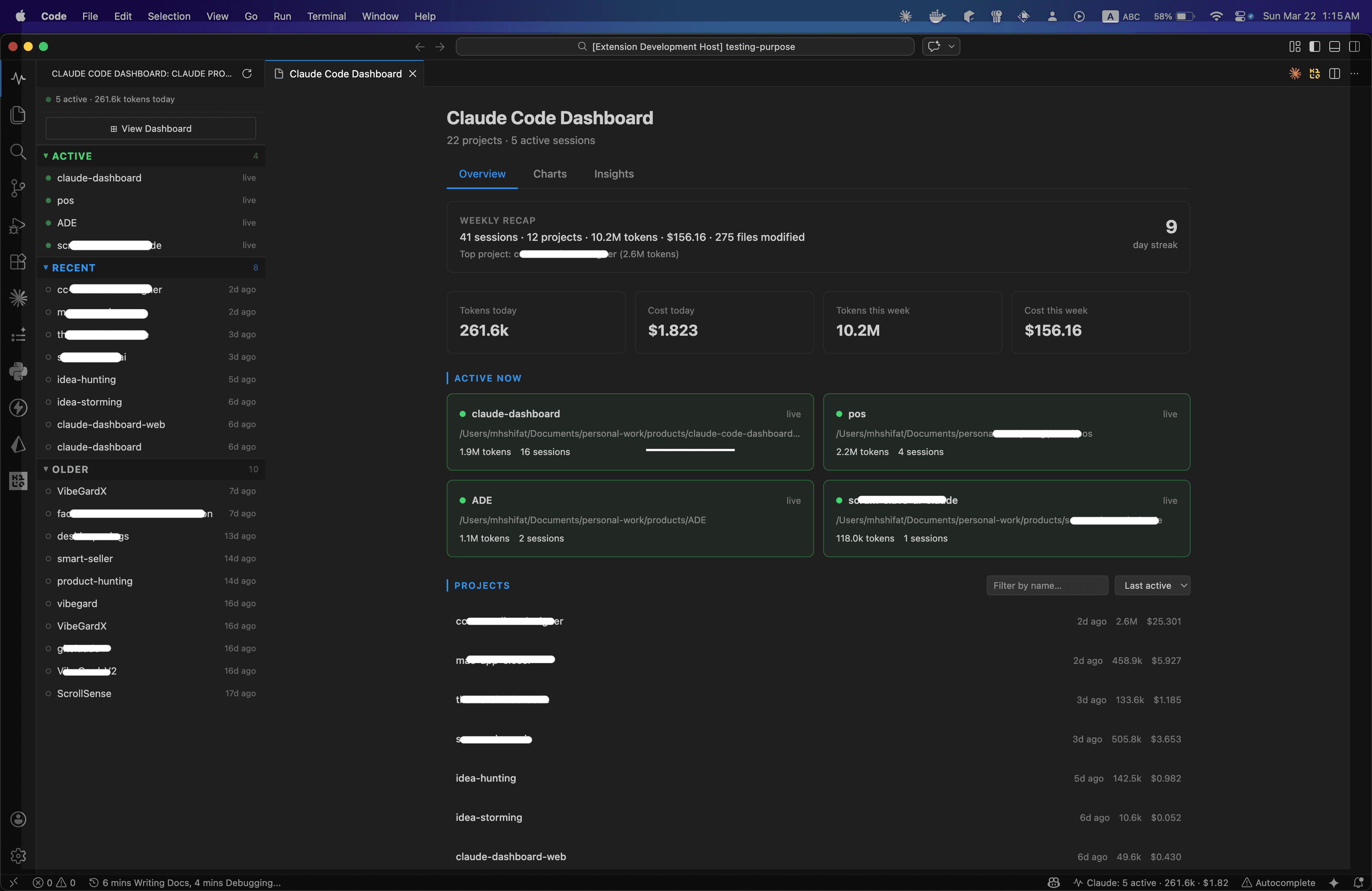Toggle Secondary Side Bar visibility

[x=1354, y=46]
